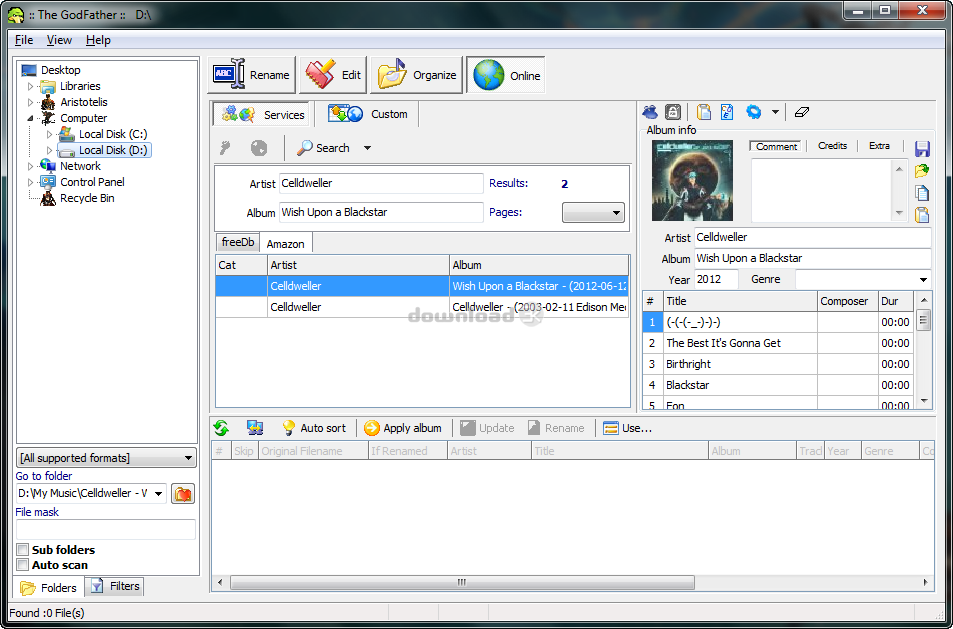Enable the Sub folders checkbox
953x629 pixels.
coord(22,550)
